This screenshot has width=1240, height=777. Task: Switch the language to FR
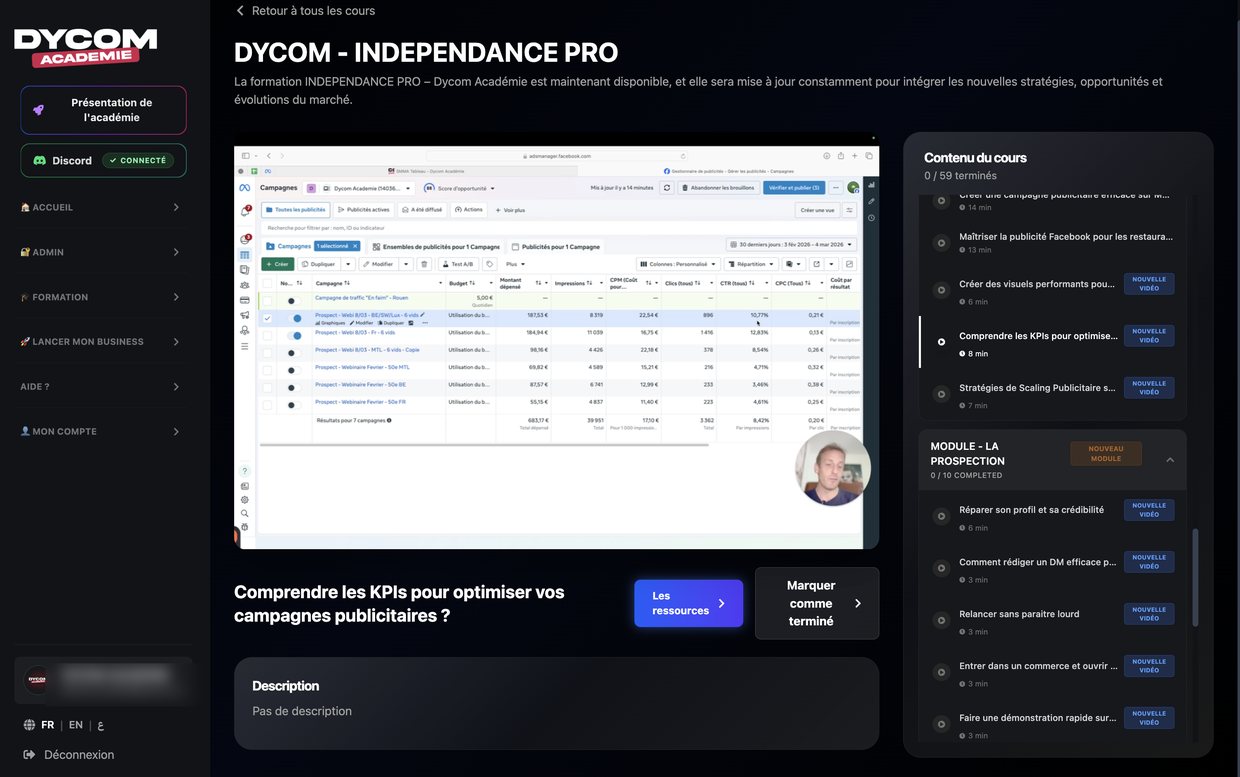click(48, 725)
